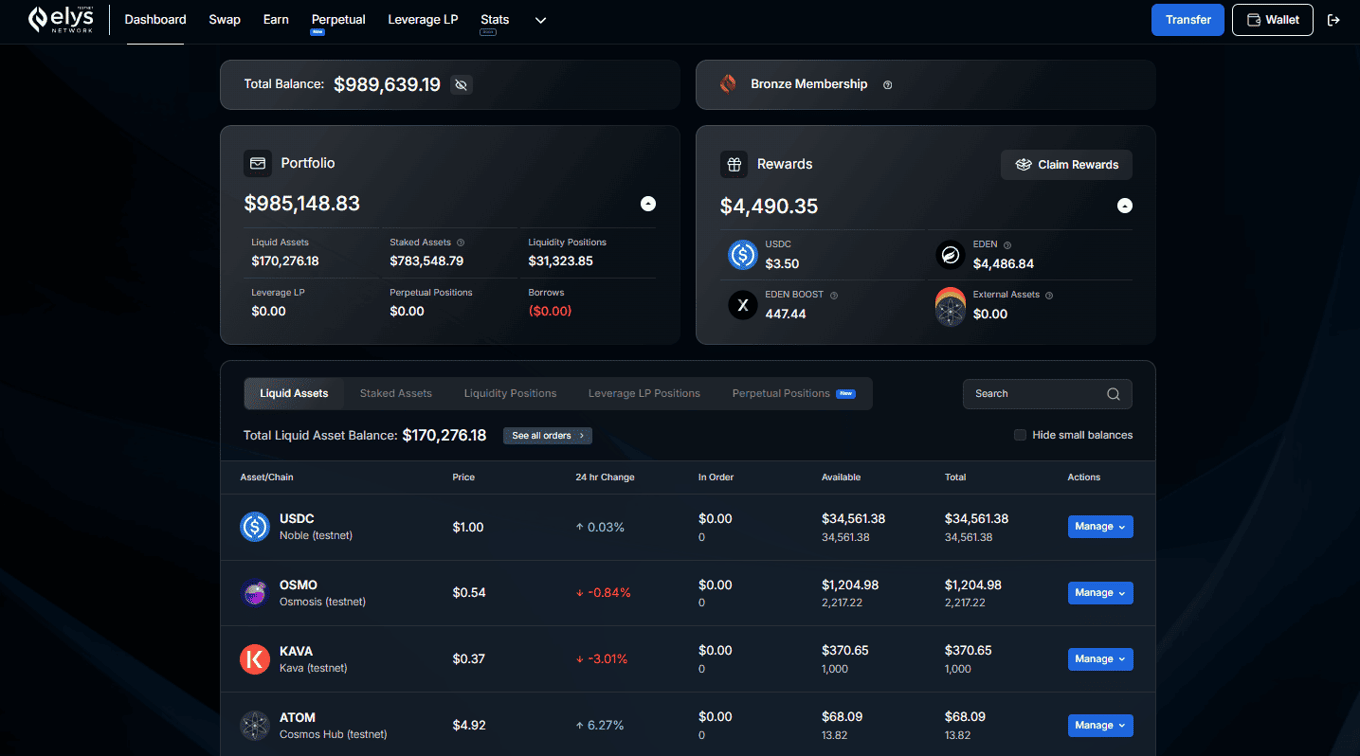This screenshot has width=1360, height=756.
Task: Click the EDEN info question icon
Action: click(1007, 245)
